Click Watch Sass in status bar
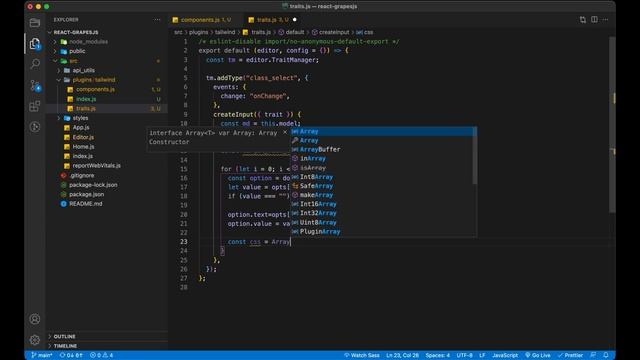 tap(362, 355)
